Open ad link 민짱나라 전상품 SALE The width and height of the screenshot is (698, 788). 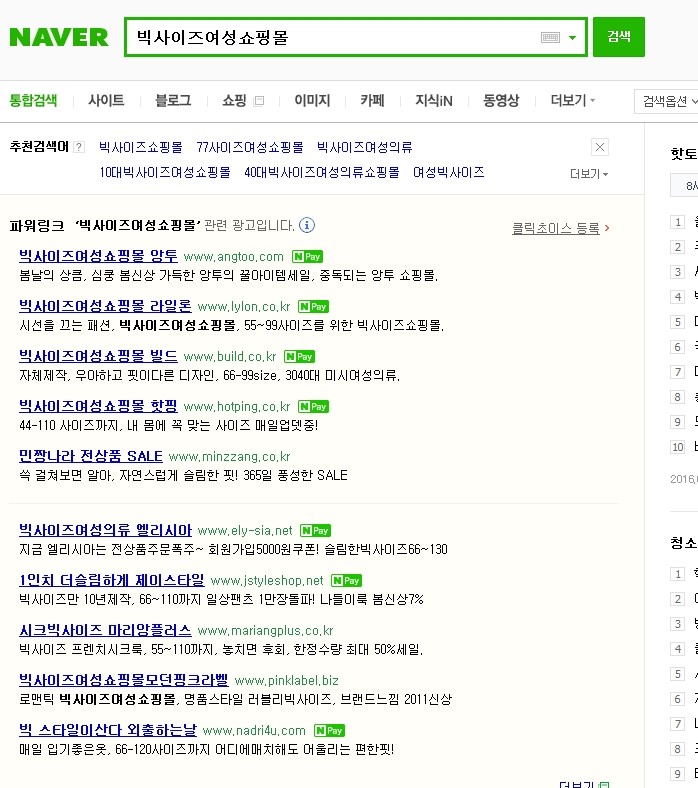[91, 456]
